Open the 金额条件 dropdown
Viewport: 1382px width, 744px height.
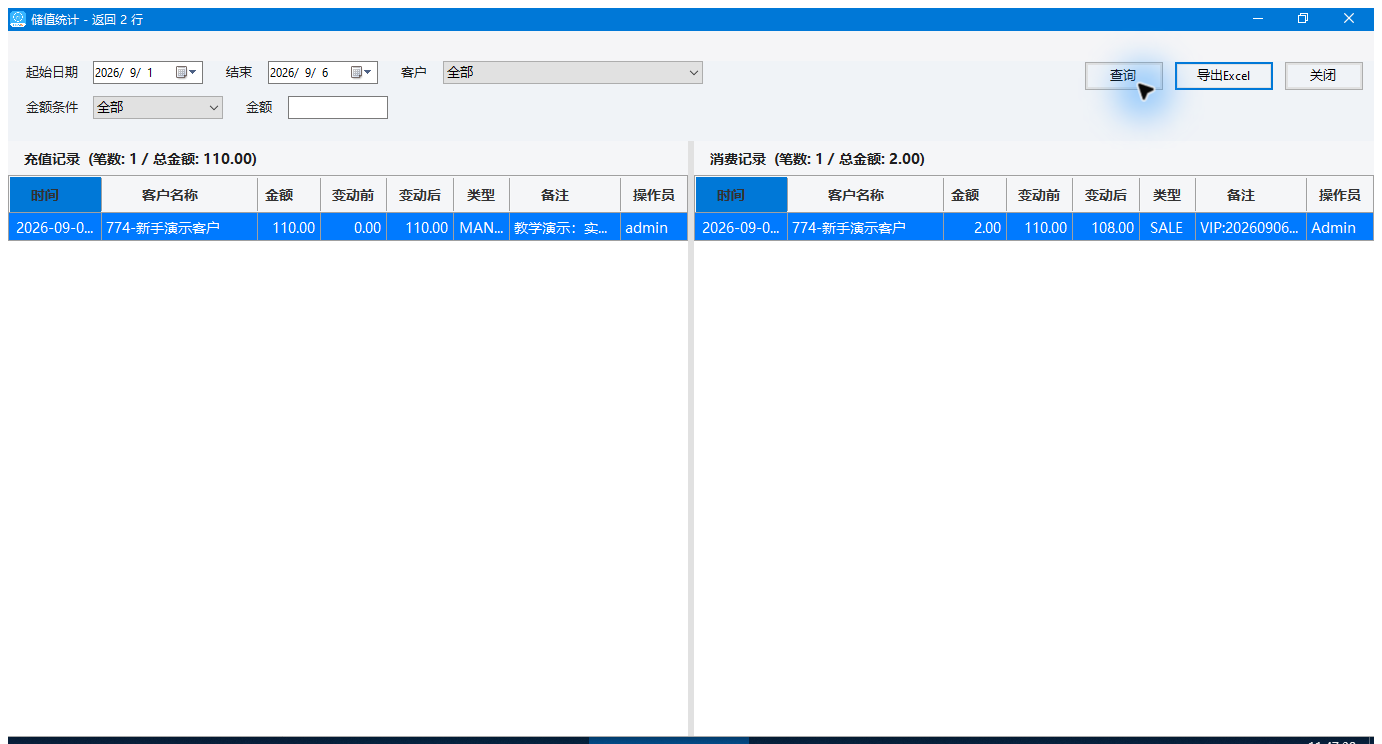tap(158, 107)
